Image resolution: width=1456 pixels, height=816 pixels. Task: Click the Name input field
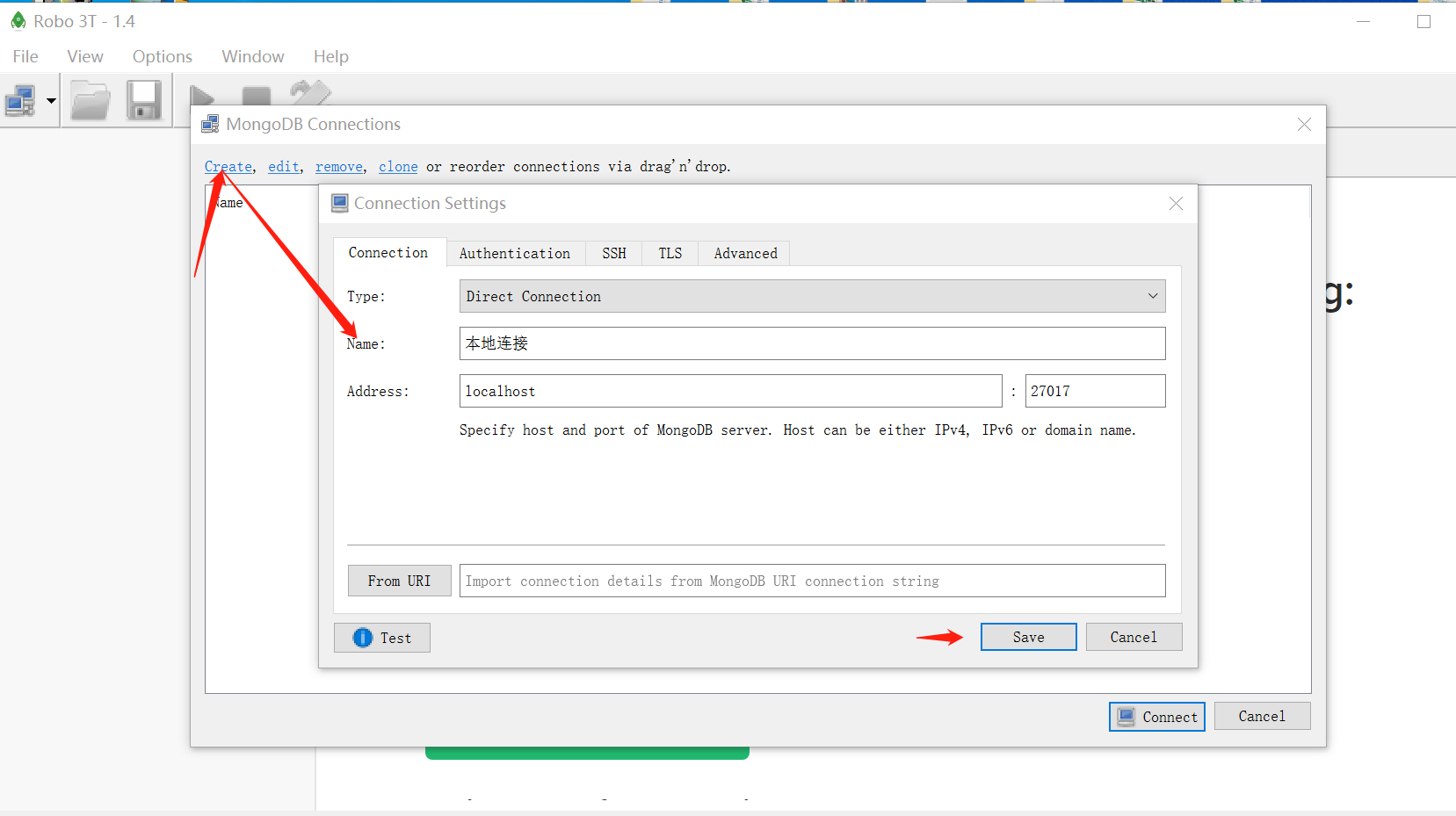(812, 343)
